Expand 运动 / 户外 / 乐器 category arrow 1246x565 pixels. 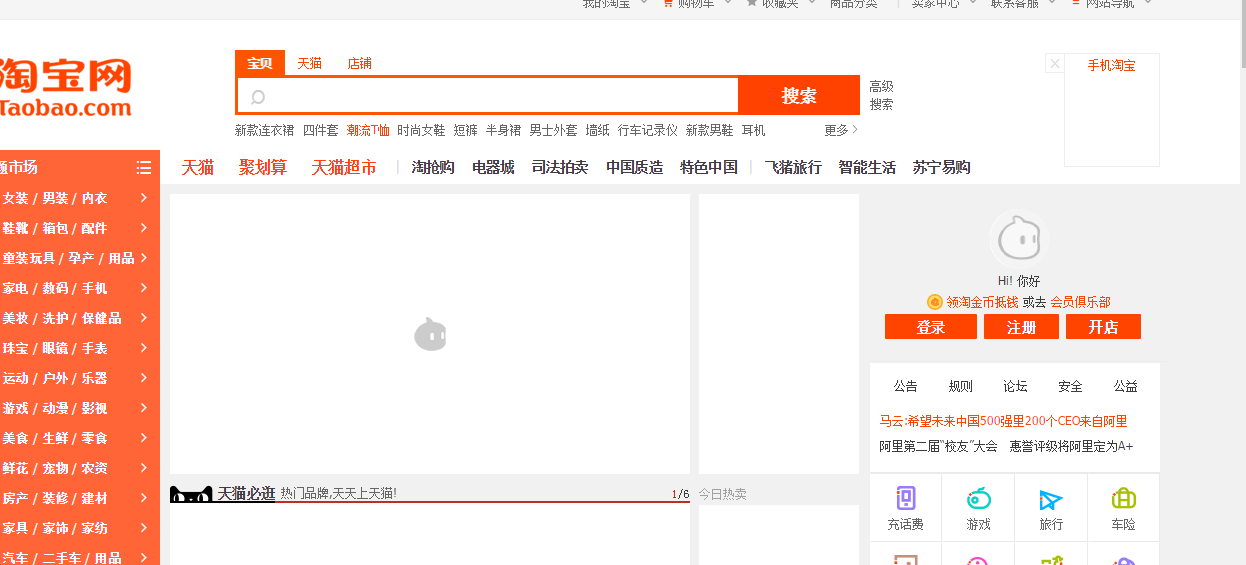144,378
